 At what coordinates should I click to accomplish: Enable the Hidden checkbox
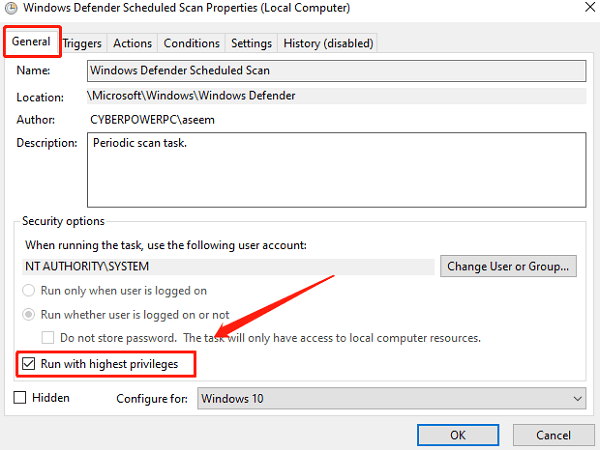(20, 398)
